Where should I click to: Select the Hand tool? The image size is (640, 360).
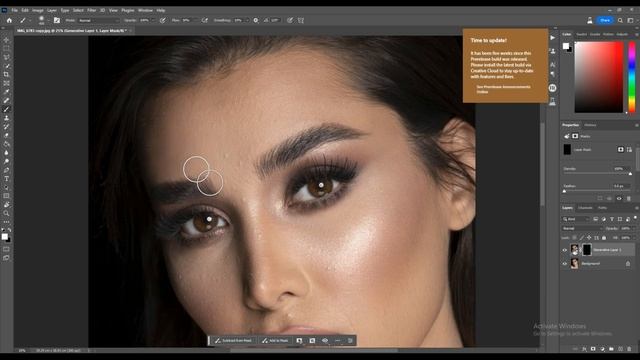tap(7, 204)
